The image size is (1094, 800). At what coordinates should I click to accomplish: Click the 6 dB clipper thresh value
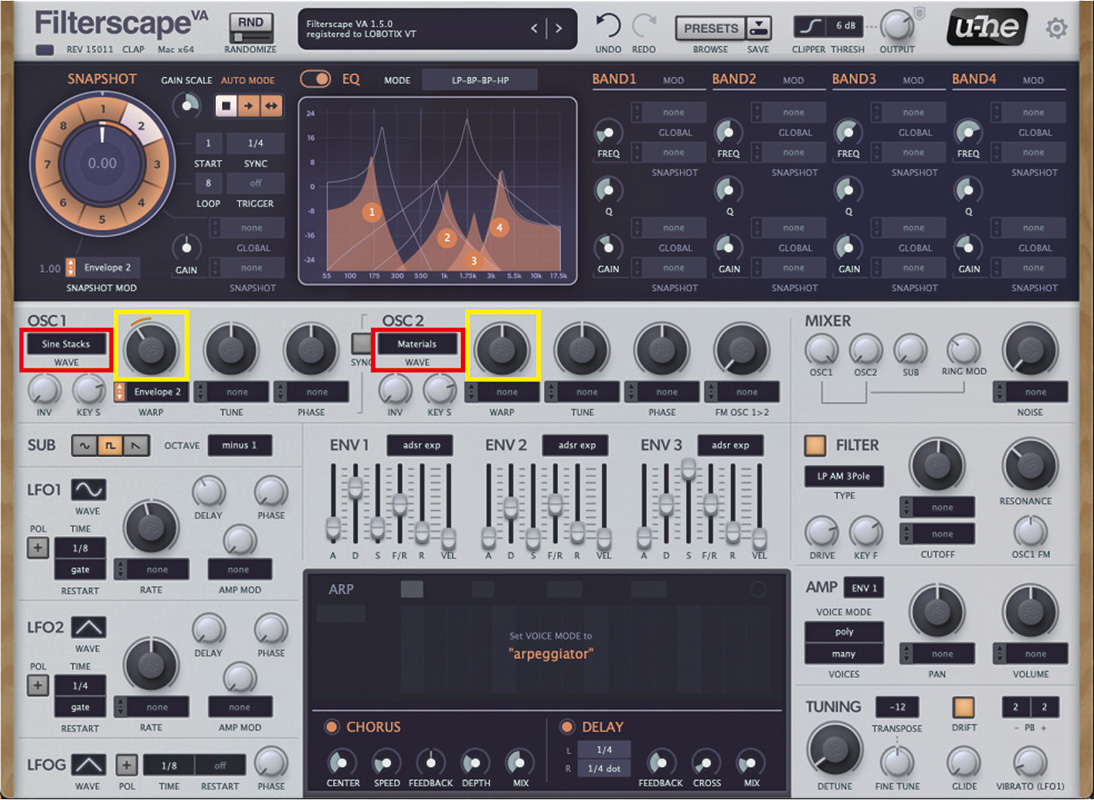point(846,27)
